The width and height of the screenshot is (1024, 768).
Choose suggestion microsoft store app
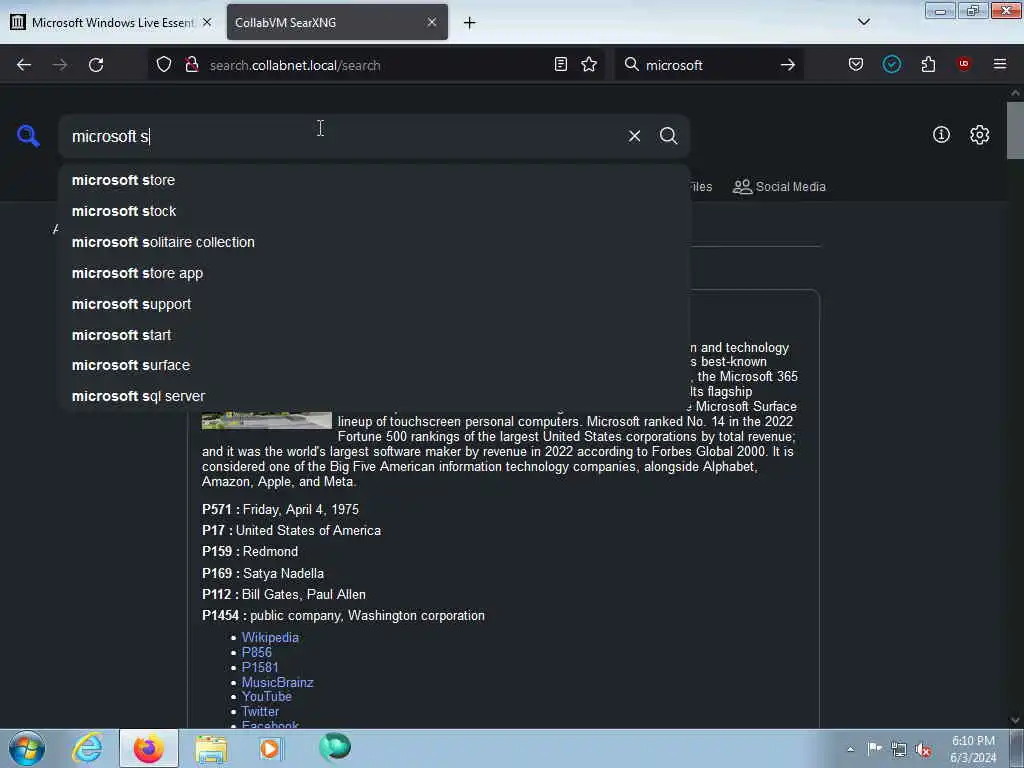point(374,273)
